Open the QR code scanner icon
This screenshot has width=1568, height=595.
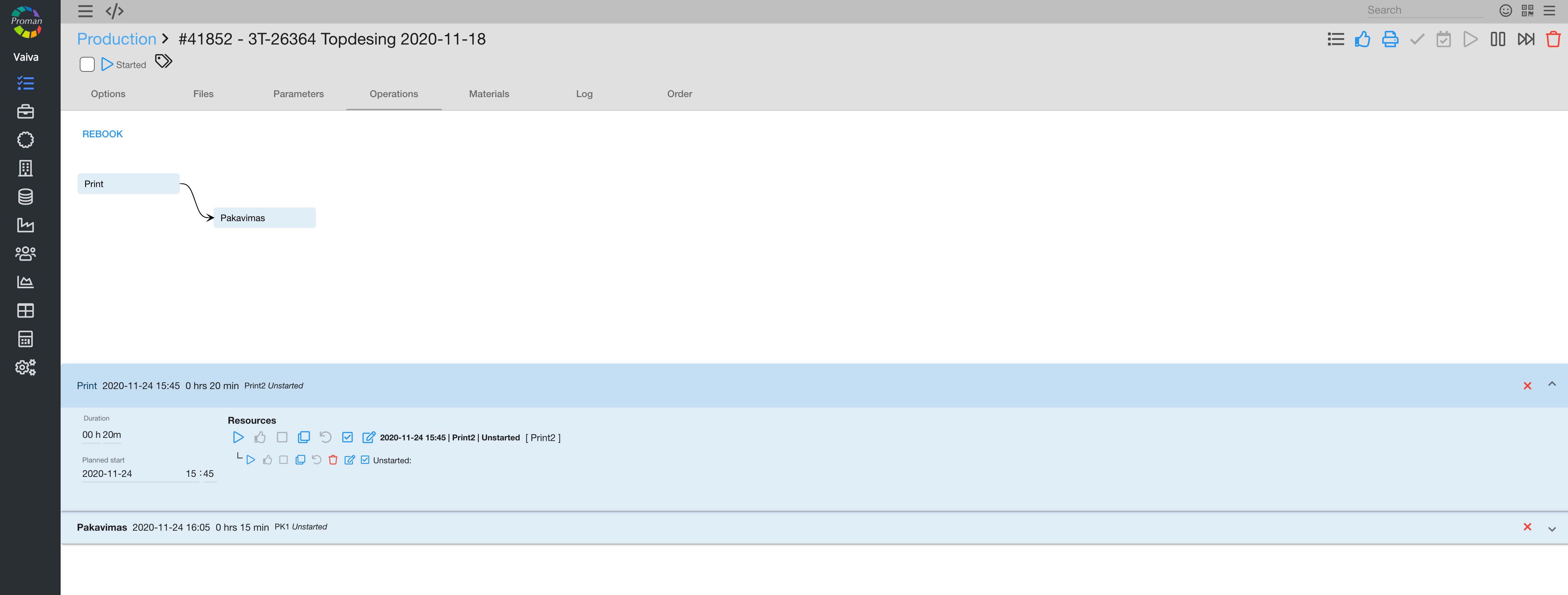tap(1527, 10)
